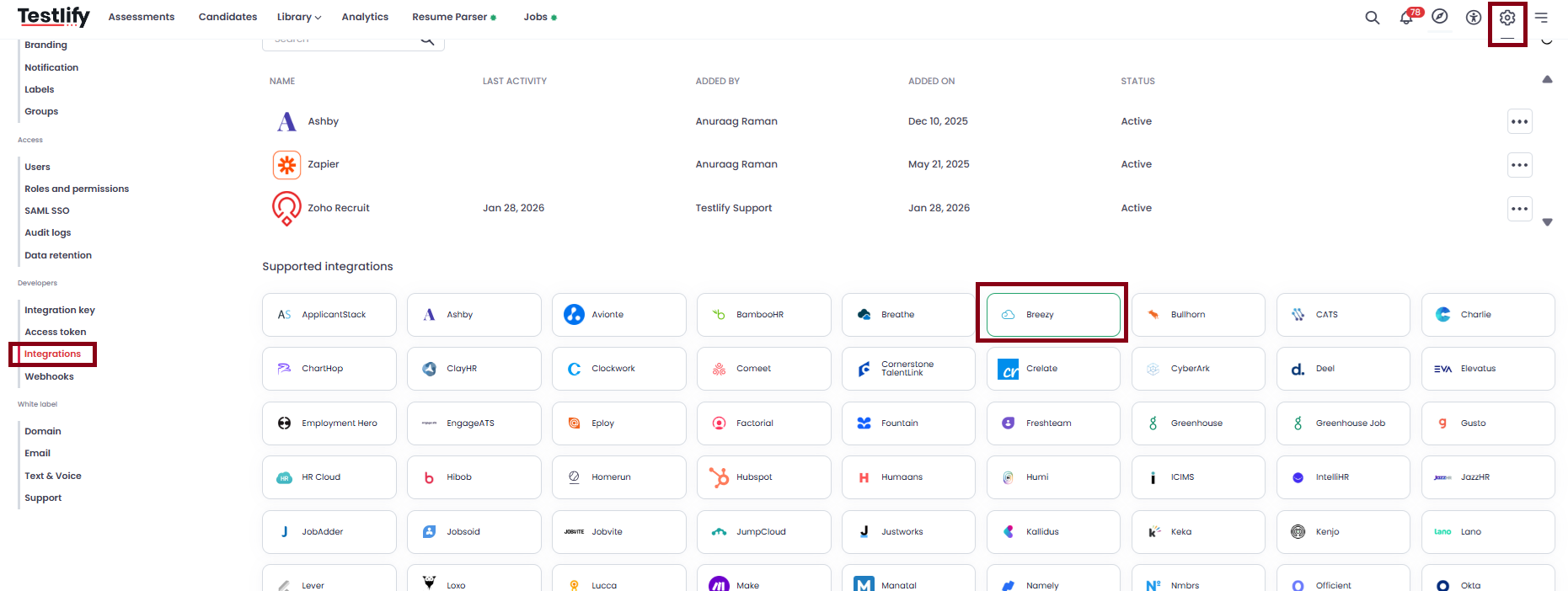This screenshot has width=1568, height=591.
Task: Open Integration key settings
Action: coord(59,310)
